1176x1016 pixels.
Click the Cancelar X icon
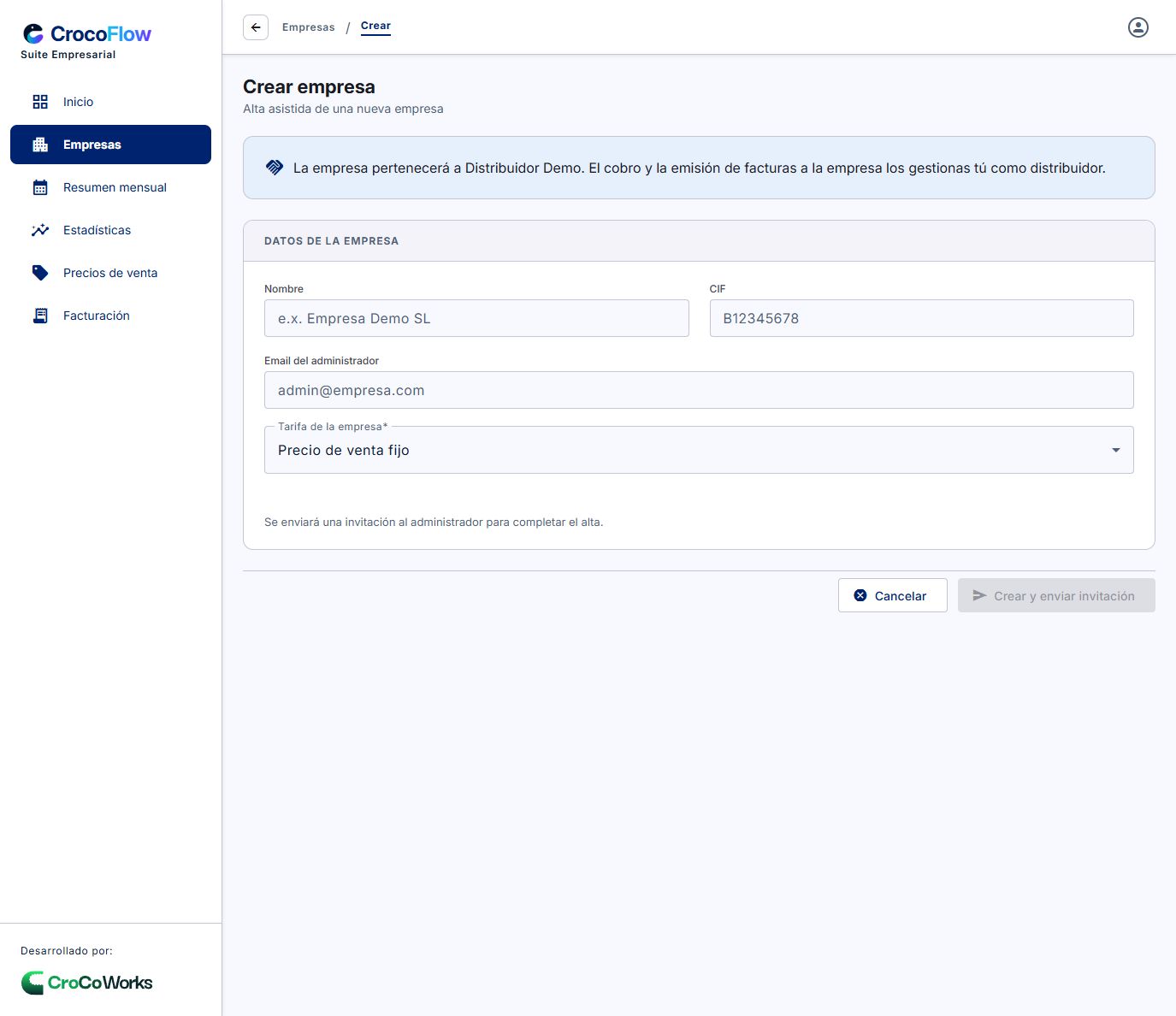tap(860, 595)
